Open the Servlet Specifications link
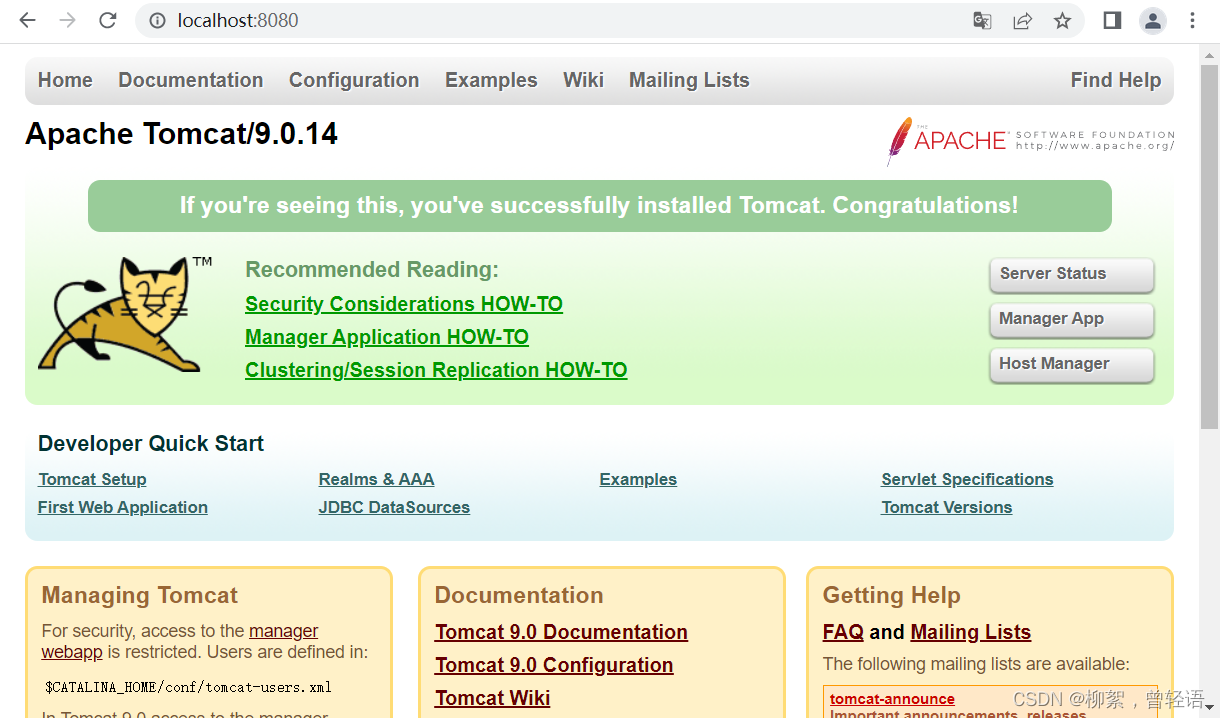The image size is (1220, 718). 967,479
